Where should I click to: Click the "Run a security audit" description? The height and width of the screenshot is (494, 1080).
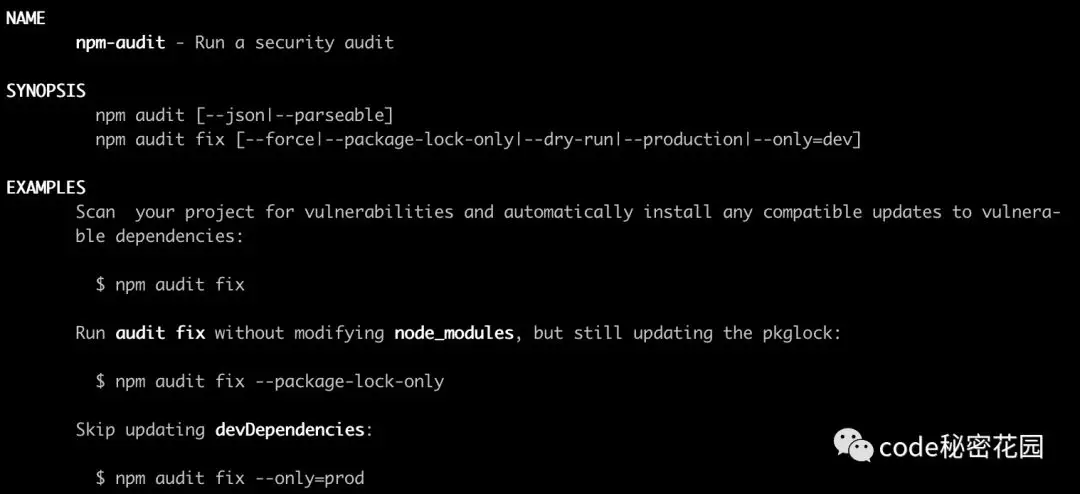[x=294, y=42]
